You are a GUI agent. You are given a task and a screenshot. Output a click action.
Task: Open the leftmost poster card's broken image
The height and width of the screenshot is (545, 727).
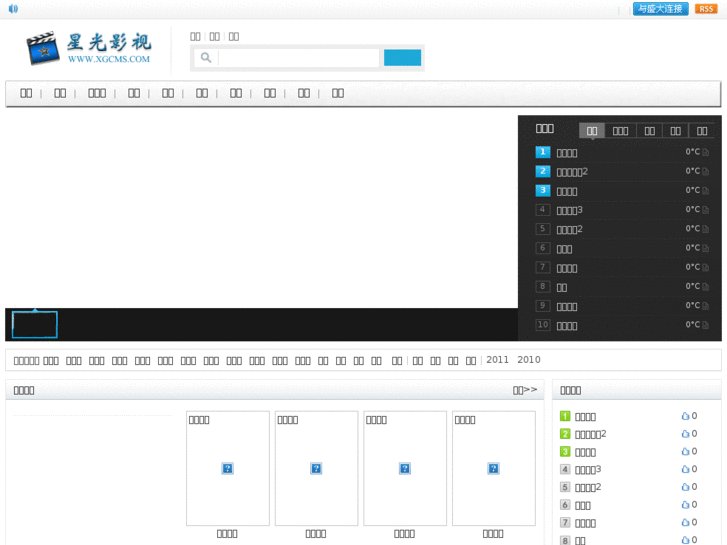tap(228, 468)
